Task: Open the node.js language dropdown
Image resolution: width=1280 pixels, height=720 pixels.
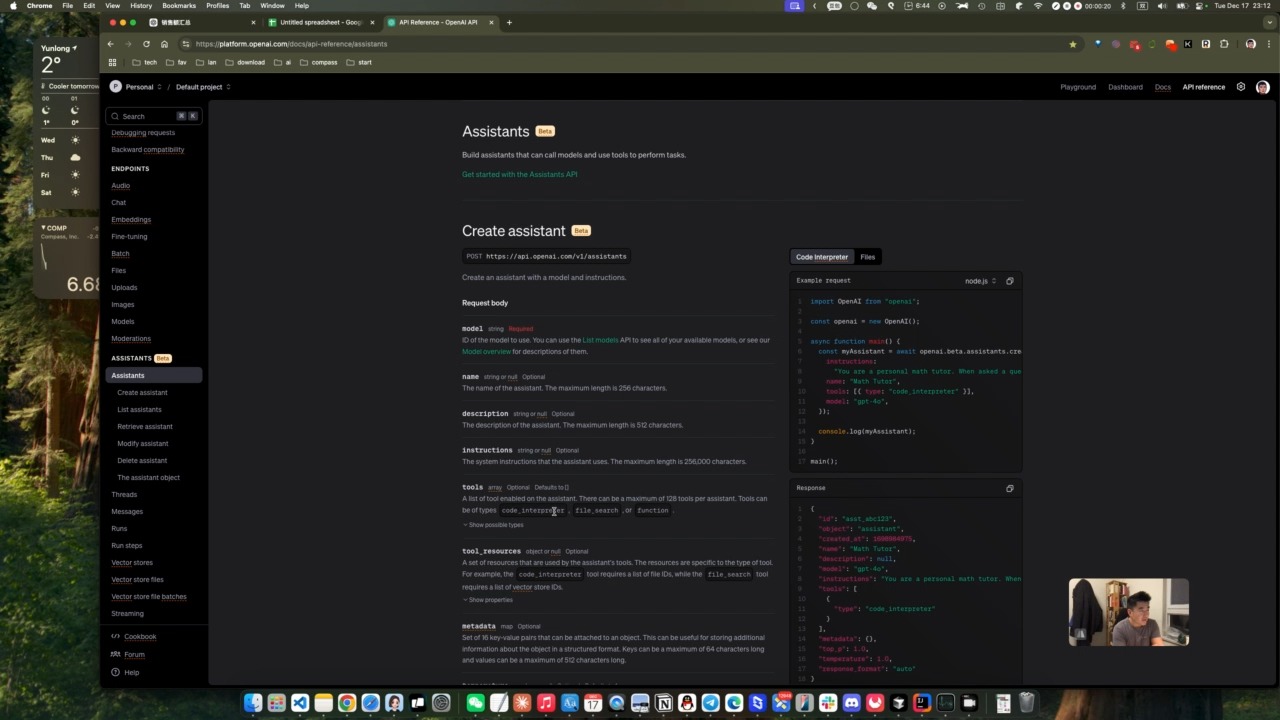Action: 980,281
